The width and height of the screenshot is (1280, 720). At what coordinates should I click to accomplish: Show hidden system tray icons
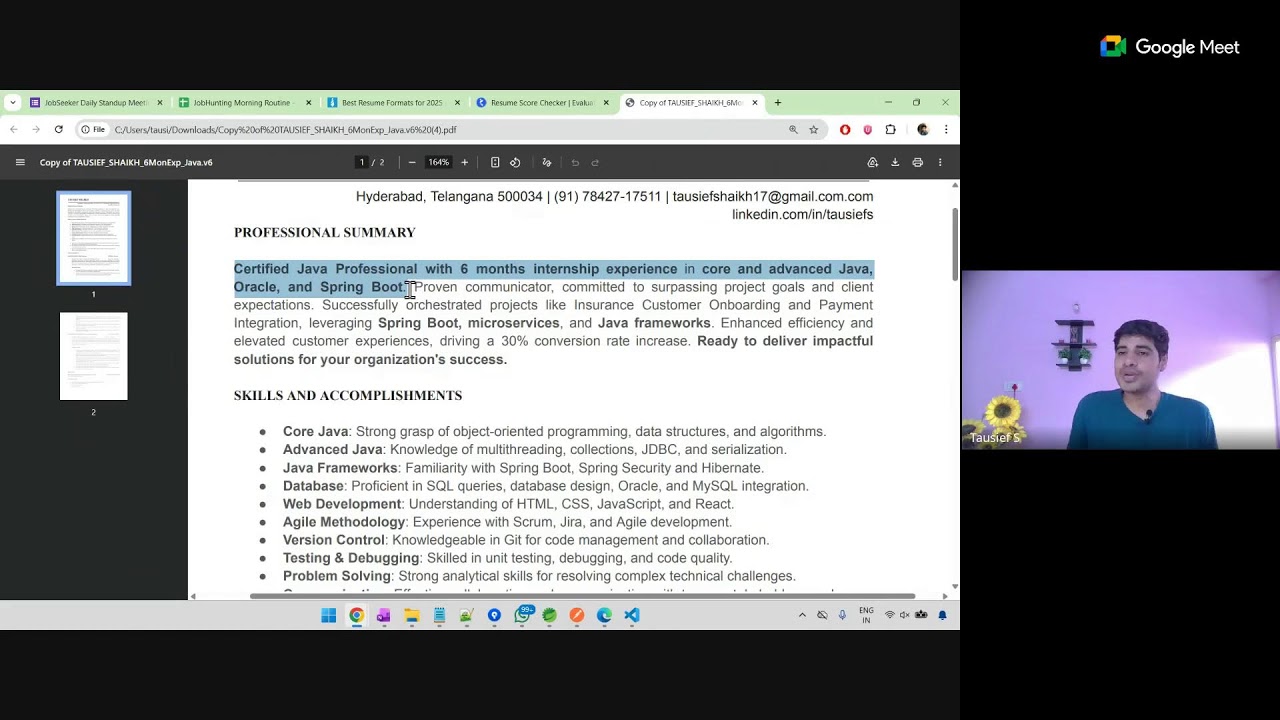click(x=802, y=615)
